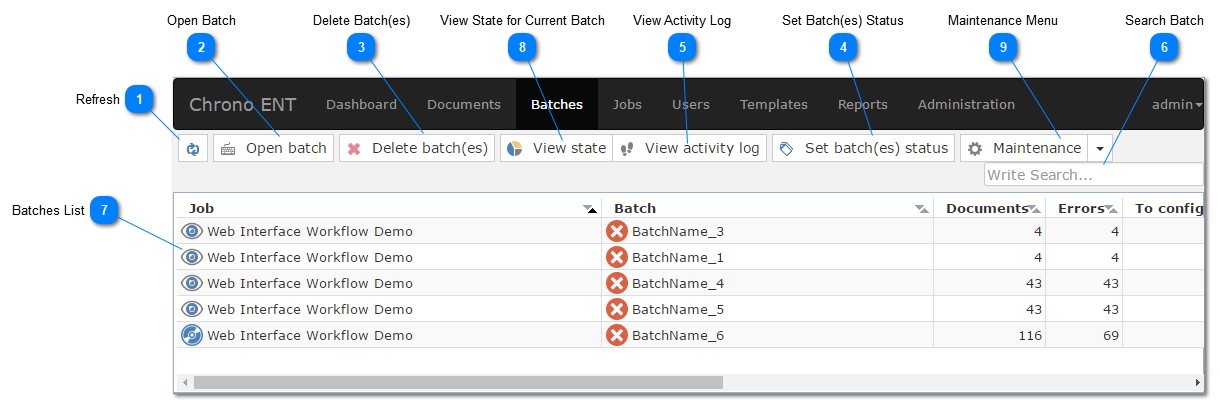Click eye icon in BatchName_4 row

192,283
